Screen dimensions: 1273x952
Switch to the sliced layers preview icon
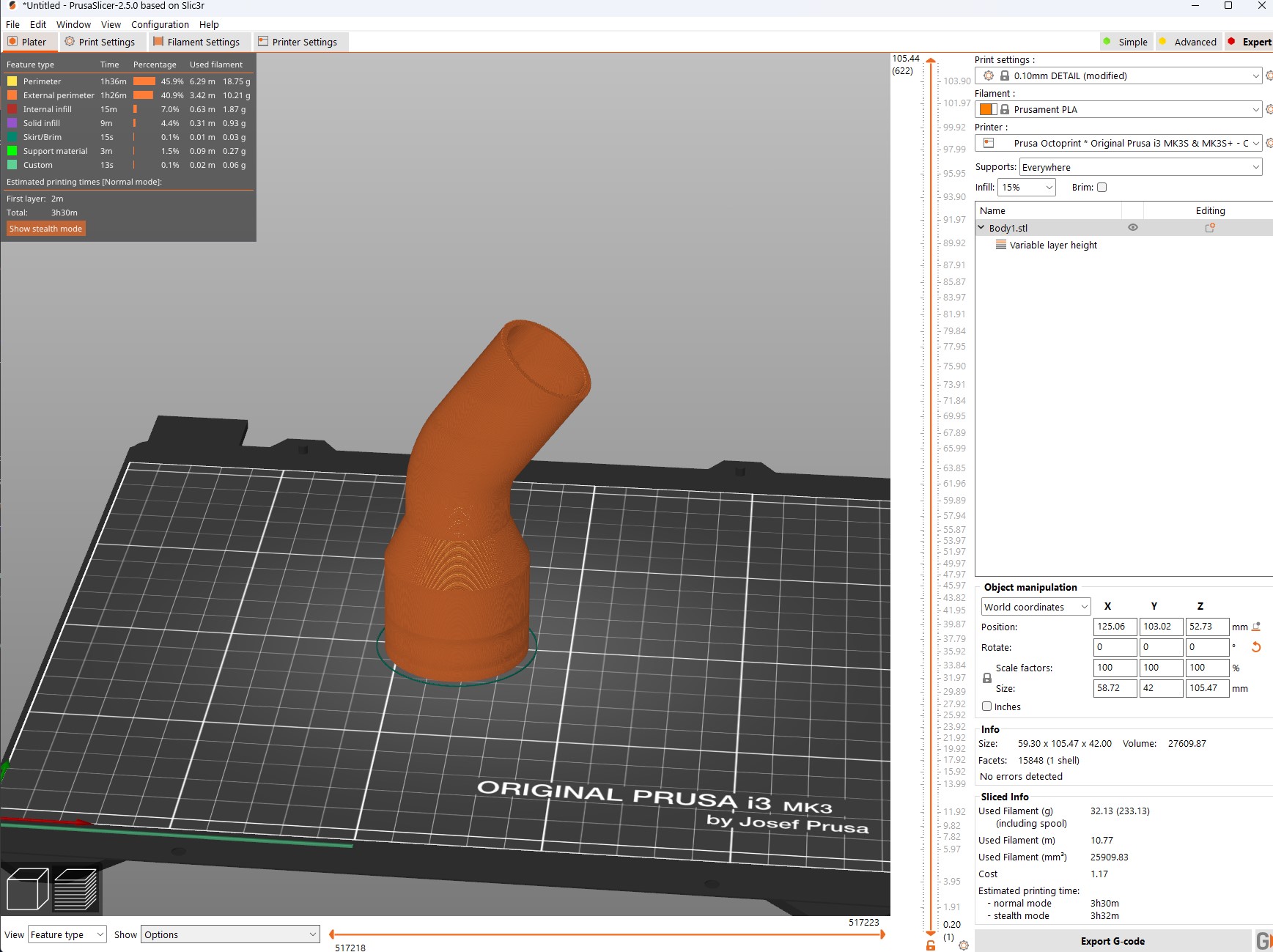[x=75, y=889]
